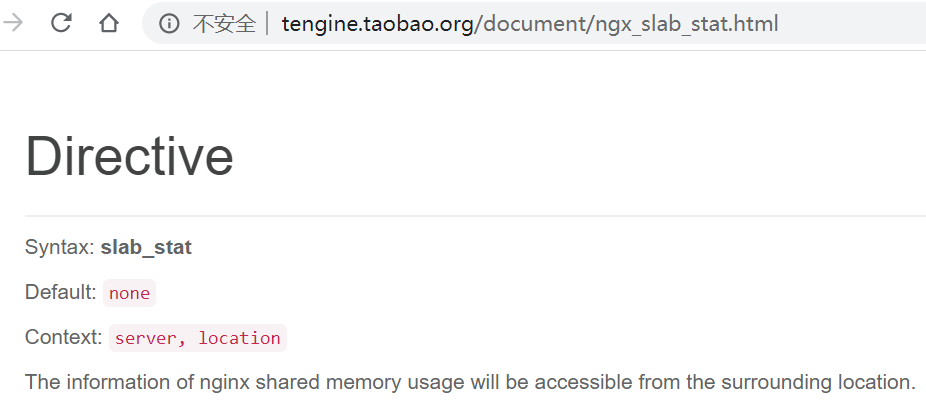Click the nginx shared memory description sentence
This screenshot has width=926, height=416.
pos(470,382)
